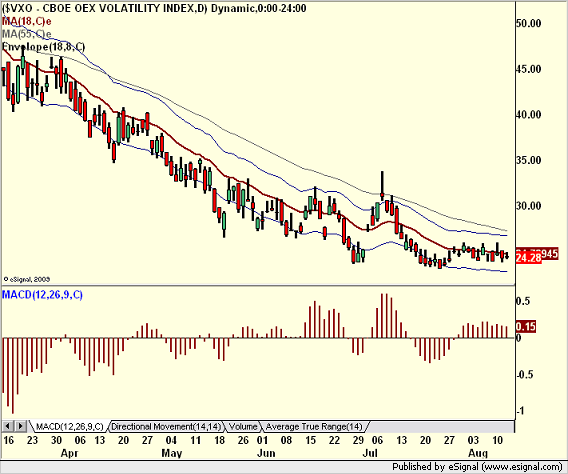Click the May month label on time axis

(172, 453)
